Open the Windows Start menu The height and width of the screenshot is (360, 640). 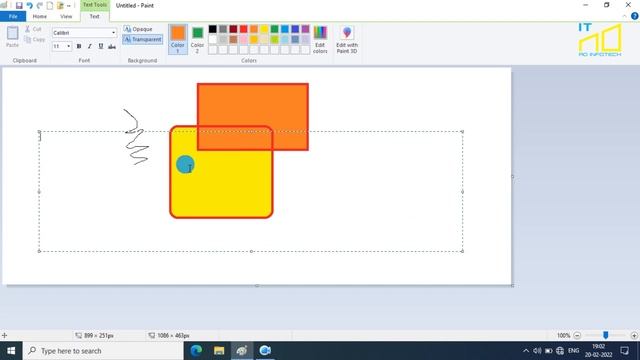pos(11,351)
